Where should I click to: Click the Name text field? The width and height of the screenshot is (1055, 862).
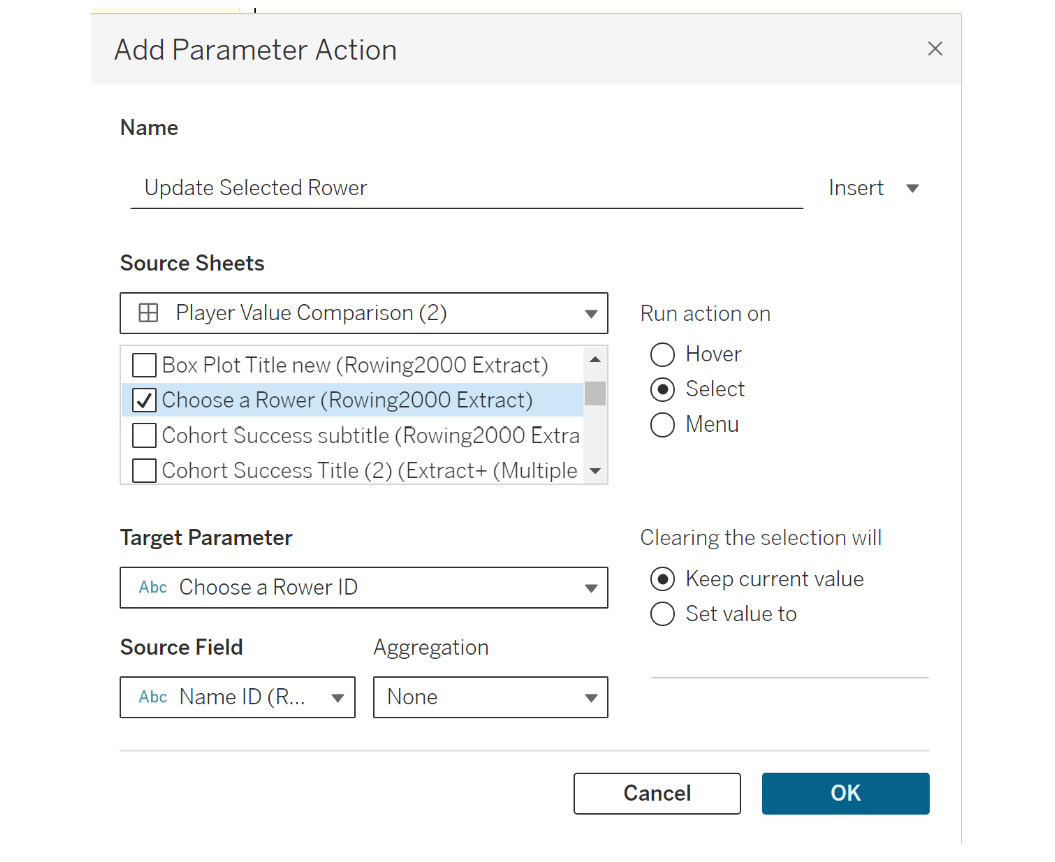(466, 188)
